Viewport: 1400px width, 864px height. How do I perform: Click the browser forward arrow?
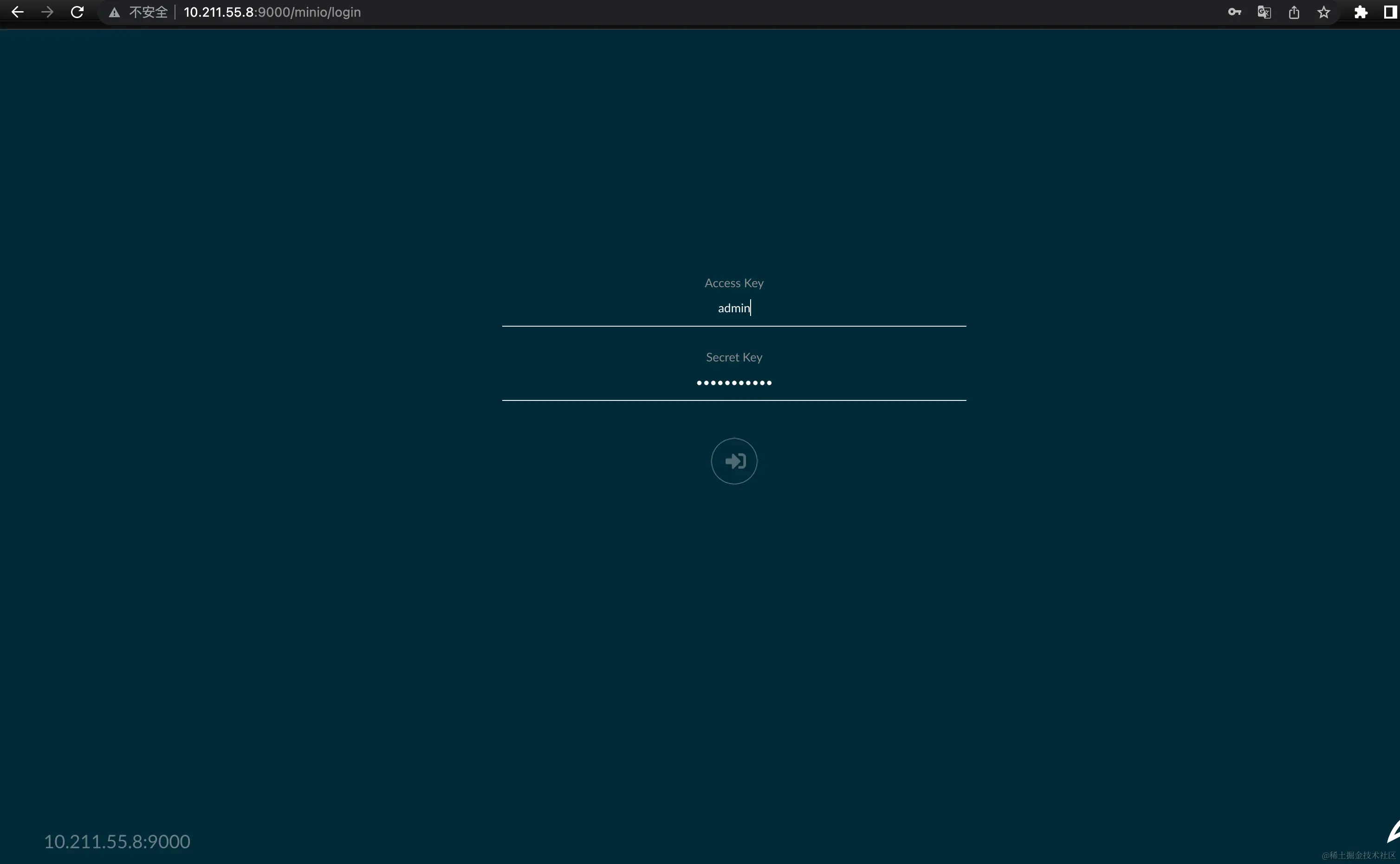point(47,12)
